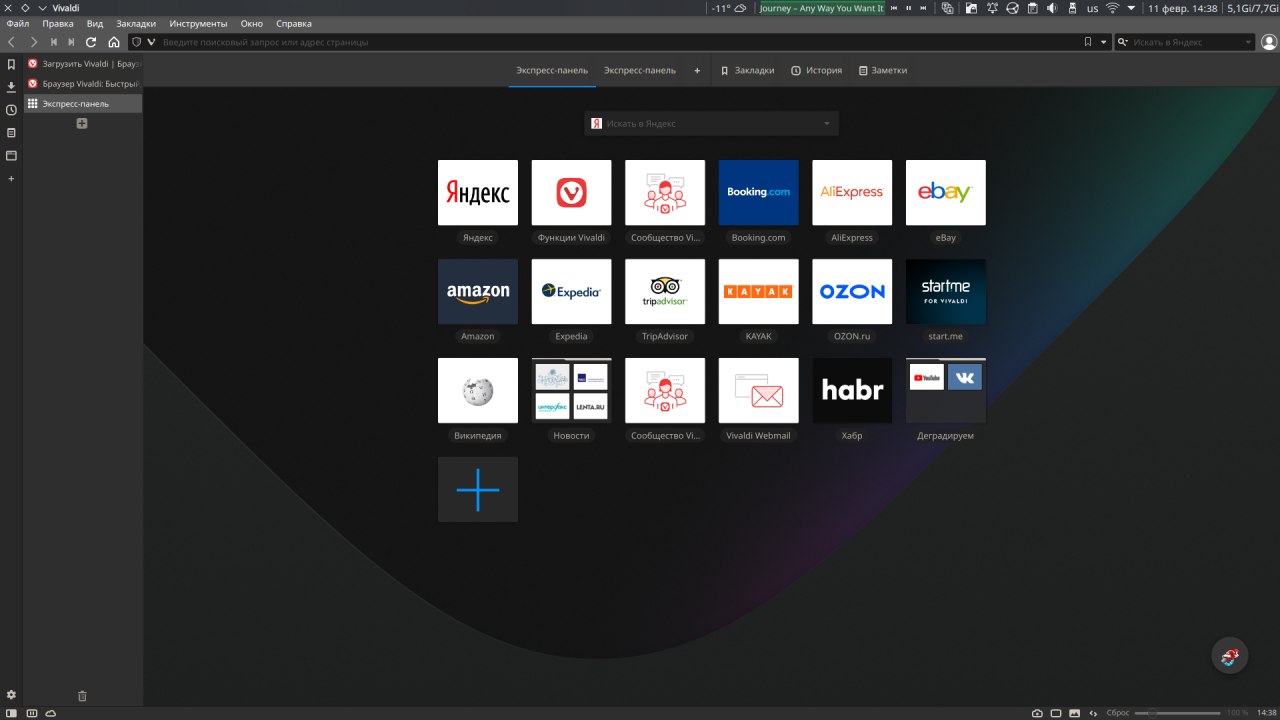Adjust the page zoom slider
The width and height of the screenshot is (1280, 720).
(1177, 713)
